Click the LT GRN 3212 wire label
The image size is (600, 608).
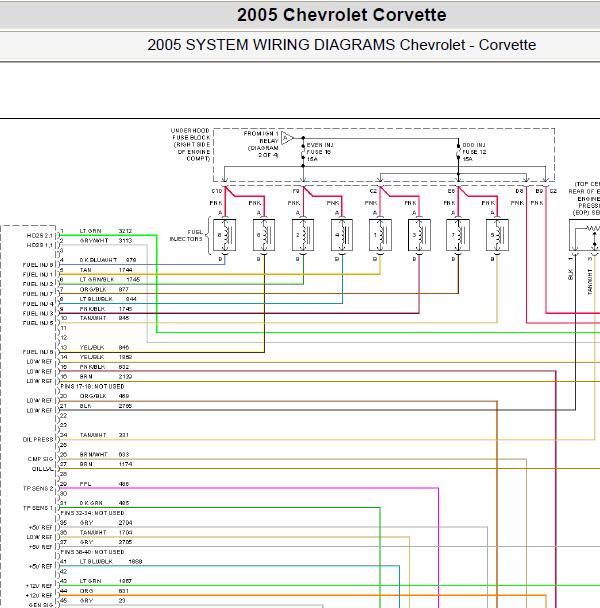coord(106,231)
